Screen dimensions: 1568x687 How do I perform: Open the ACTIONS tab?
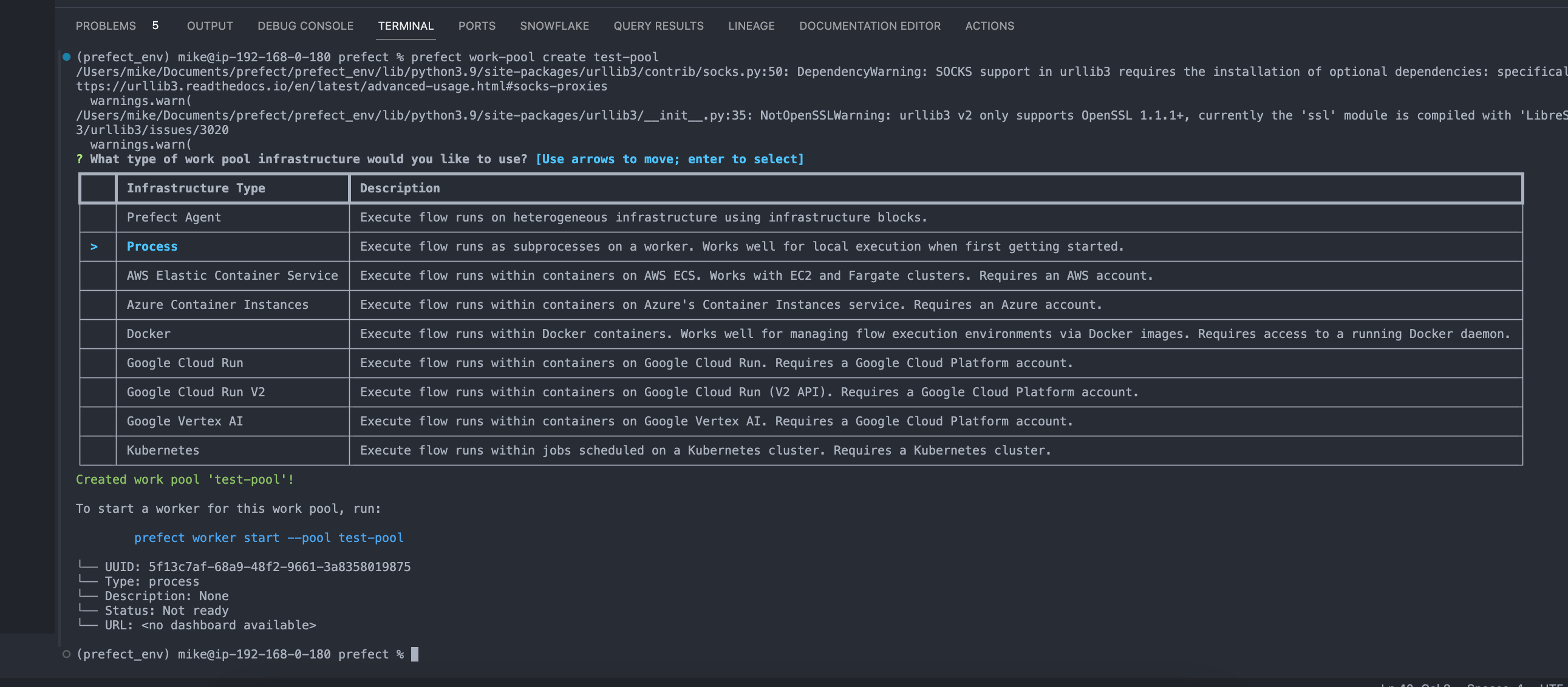[x=990, y=25]
